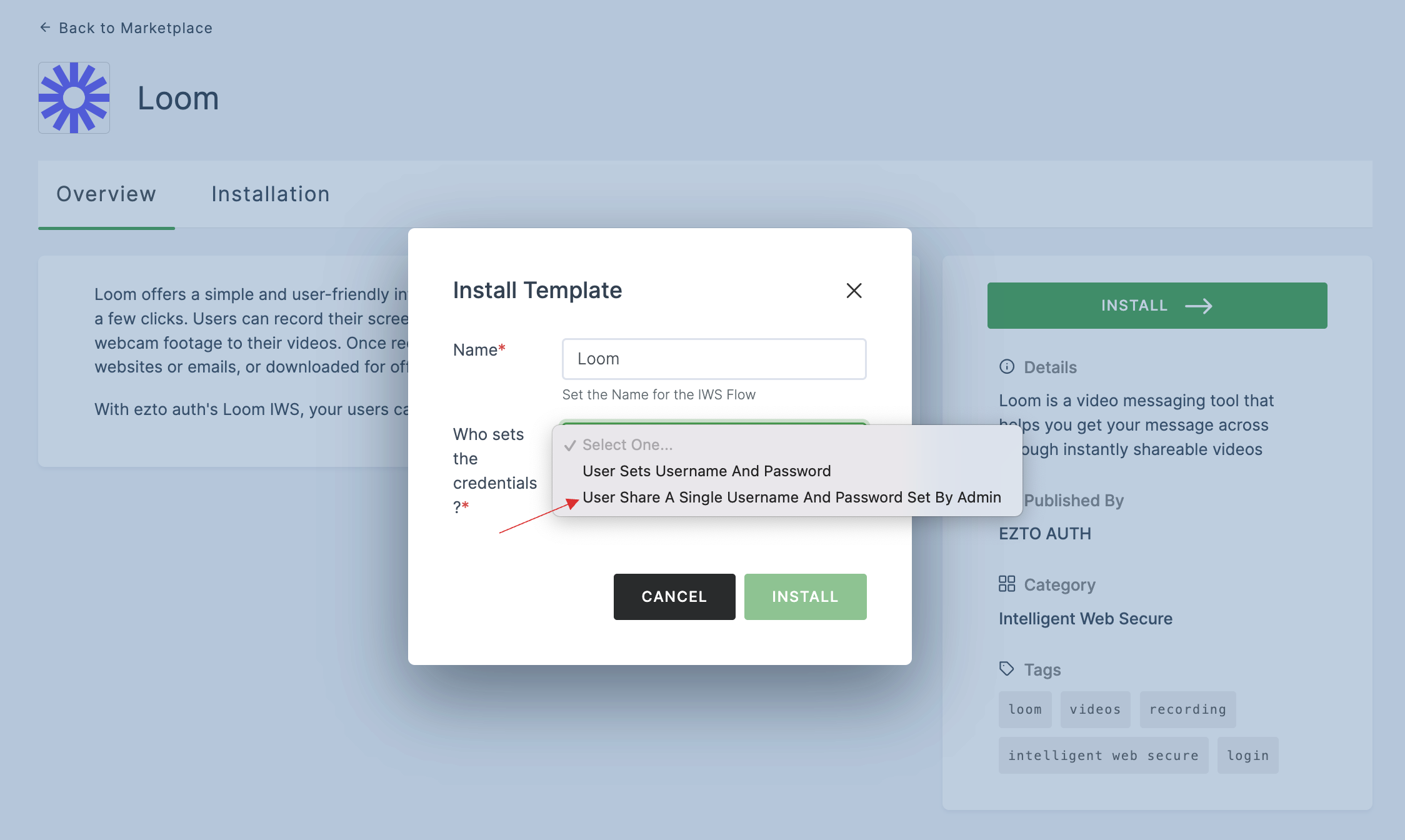Click the 'loom' tag chip

1025,708
